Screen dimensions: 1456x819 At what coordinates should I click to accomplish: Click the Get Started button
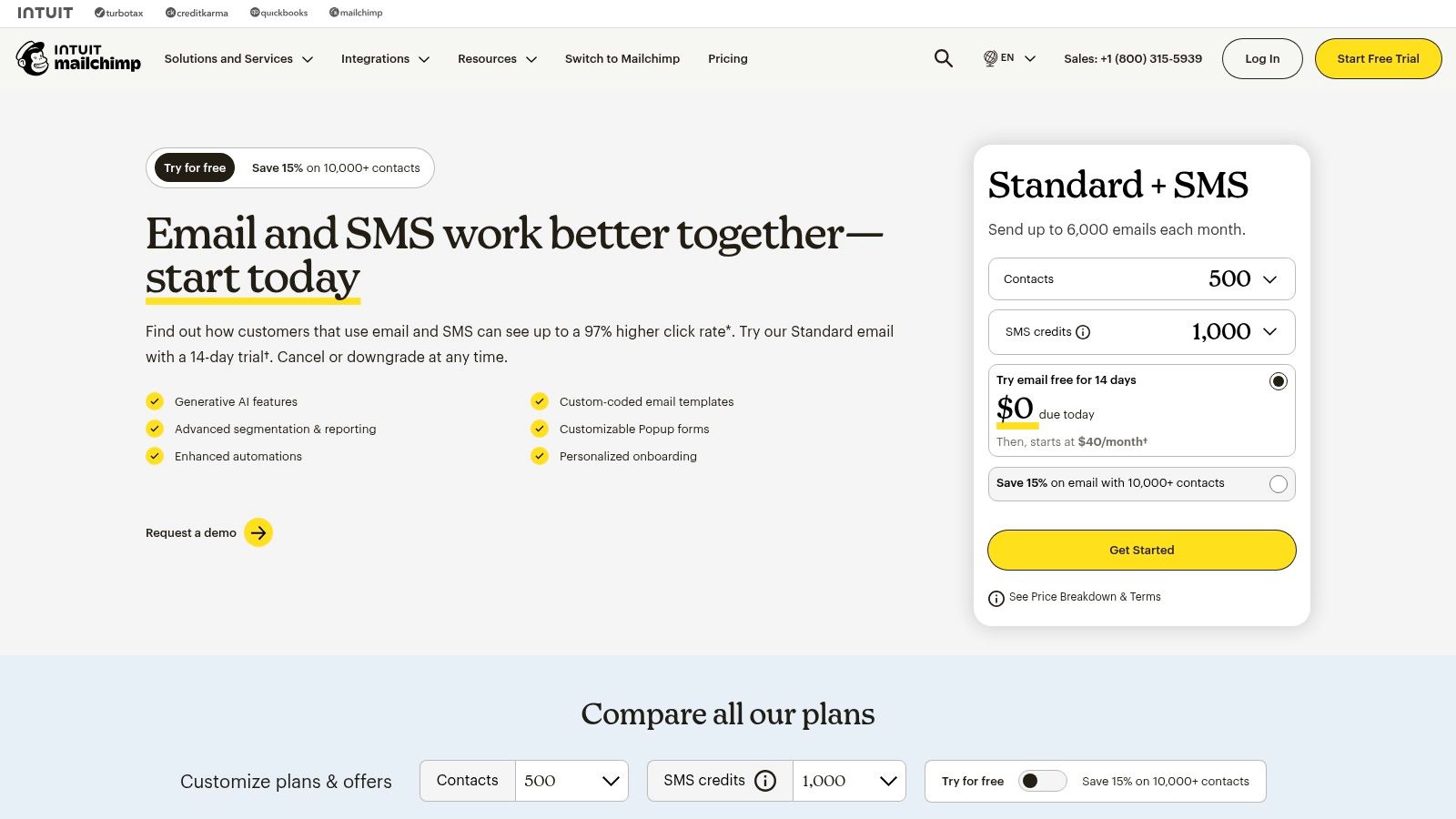coord(1141,550)
